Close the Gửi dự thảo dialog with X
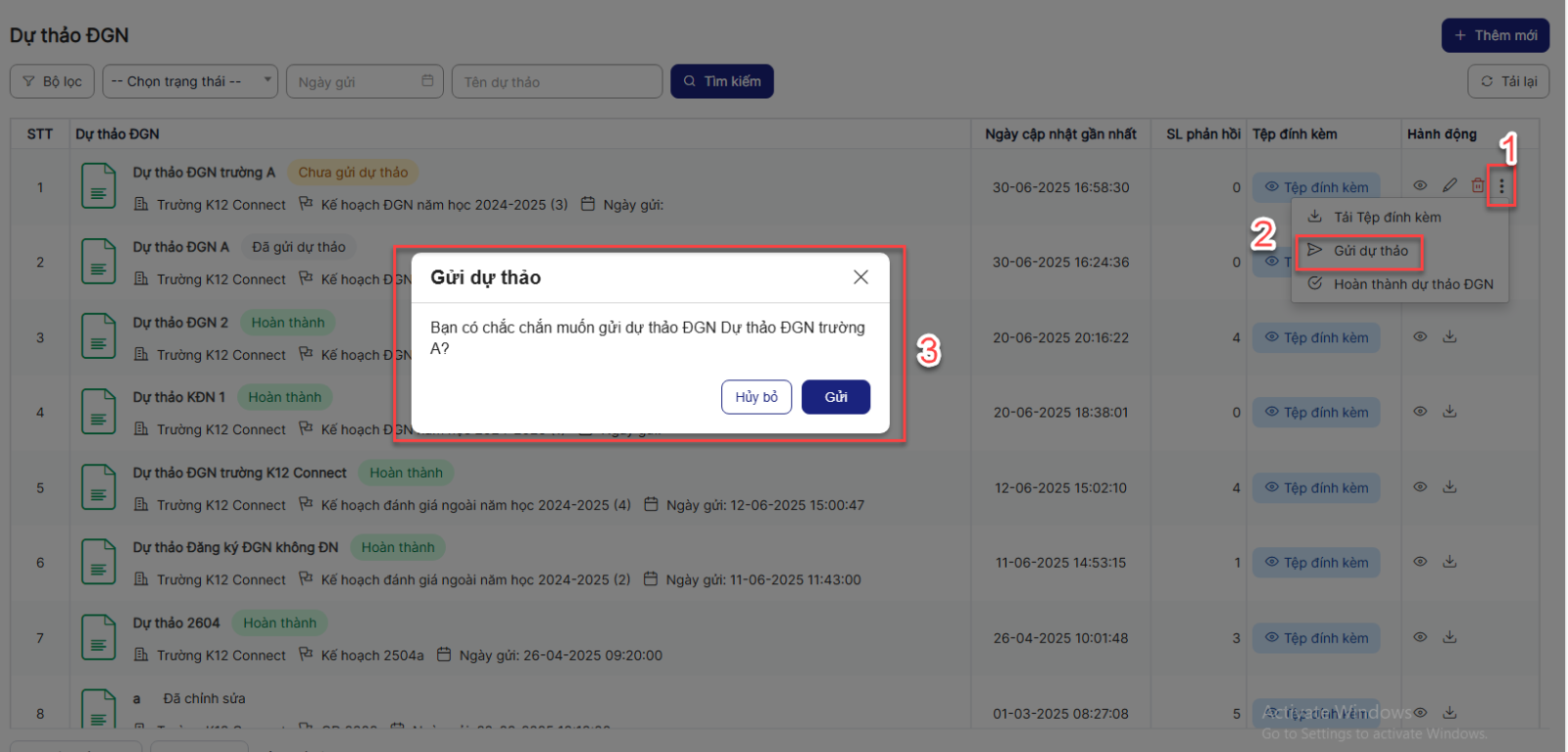1568x752 pixels. [860, 277]
